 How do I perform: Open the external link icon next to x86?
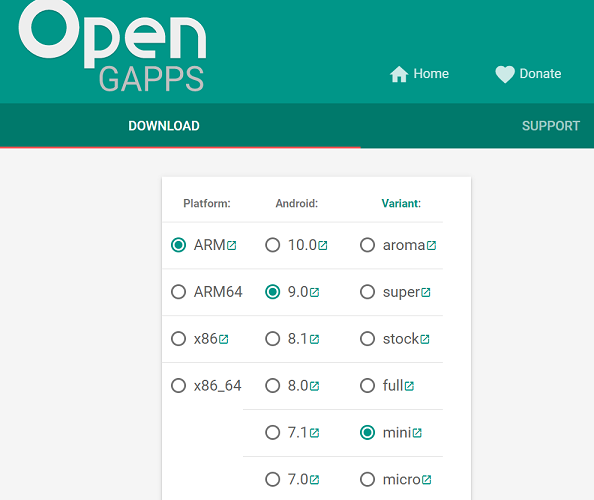click(224, 339)
